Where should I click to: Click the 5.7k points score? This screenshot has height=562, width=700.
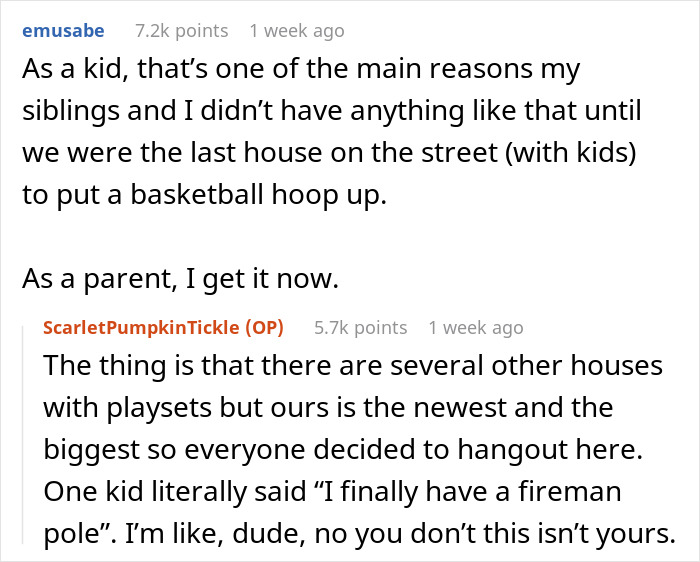pos(360,327)
